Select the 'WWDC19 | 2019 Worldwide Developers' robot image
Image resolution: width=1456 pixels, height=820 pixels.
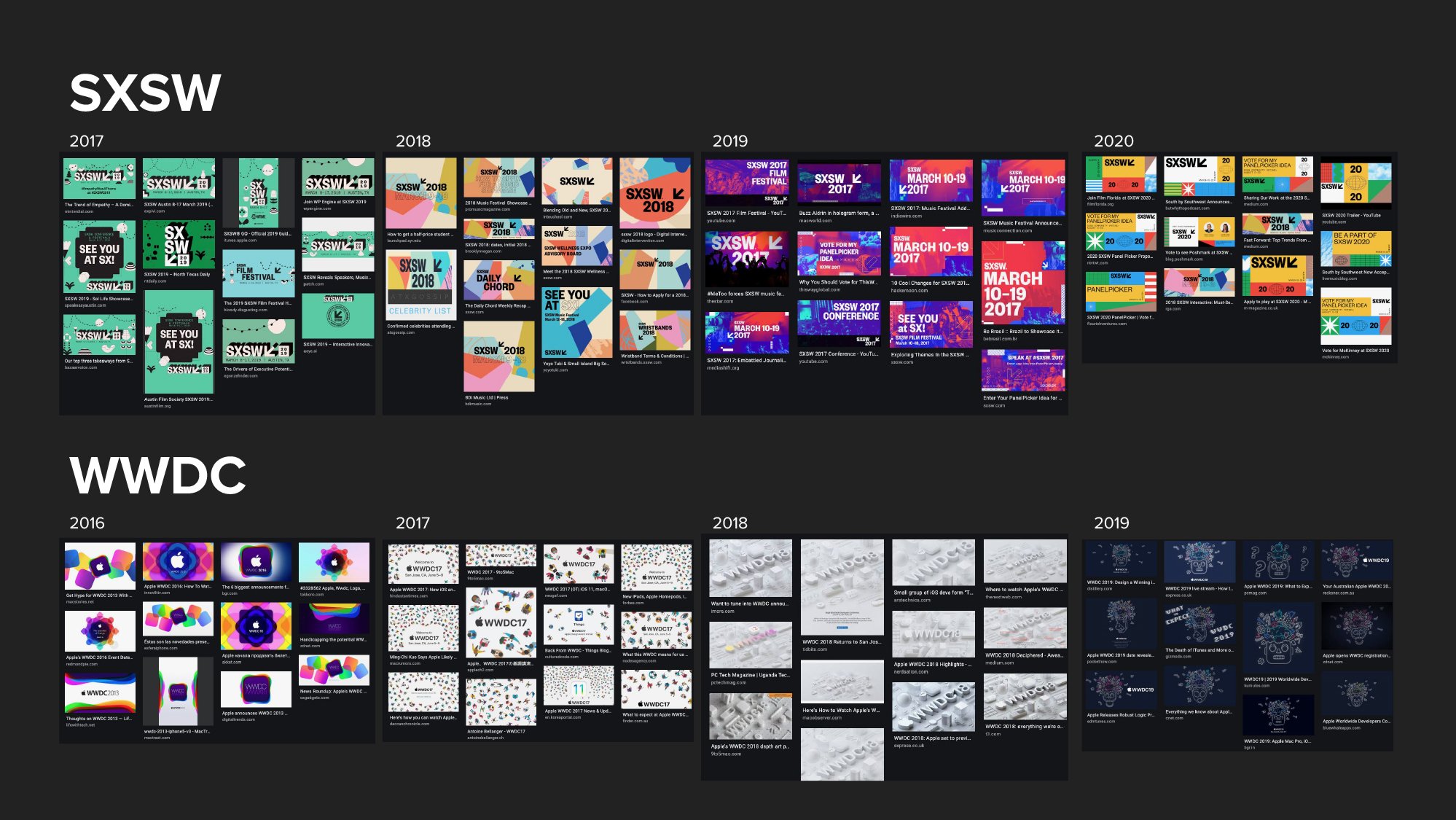(1277, 639)
